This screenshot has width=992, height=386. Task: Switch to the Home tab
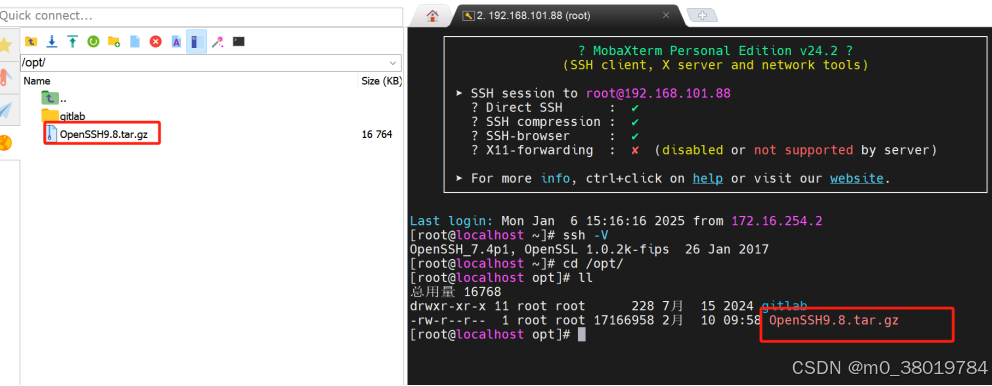433,16
